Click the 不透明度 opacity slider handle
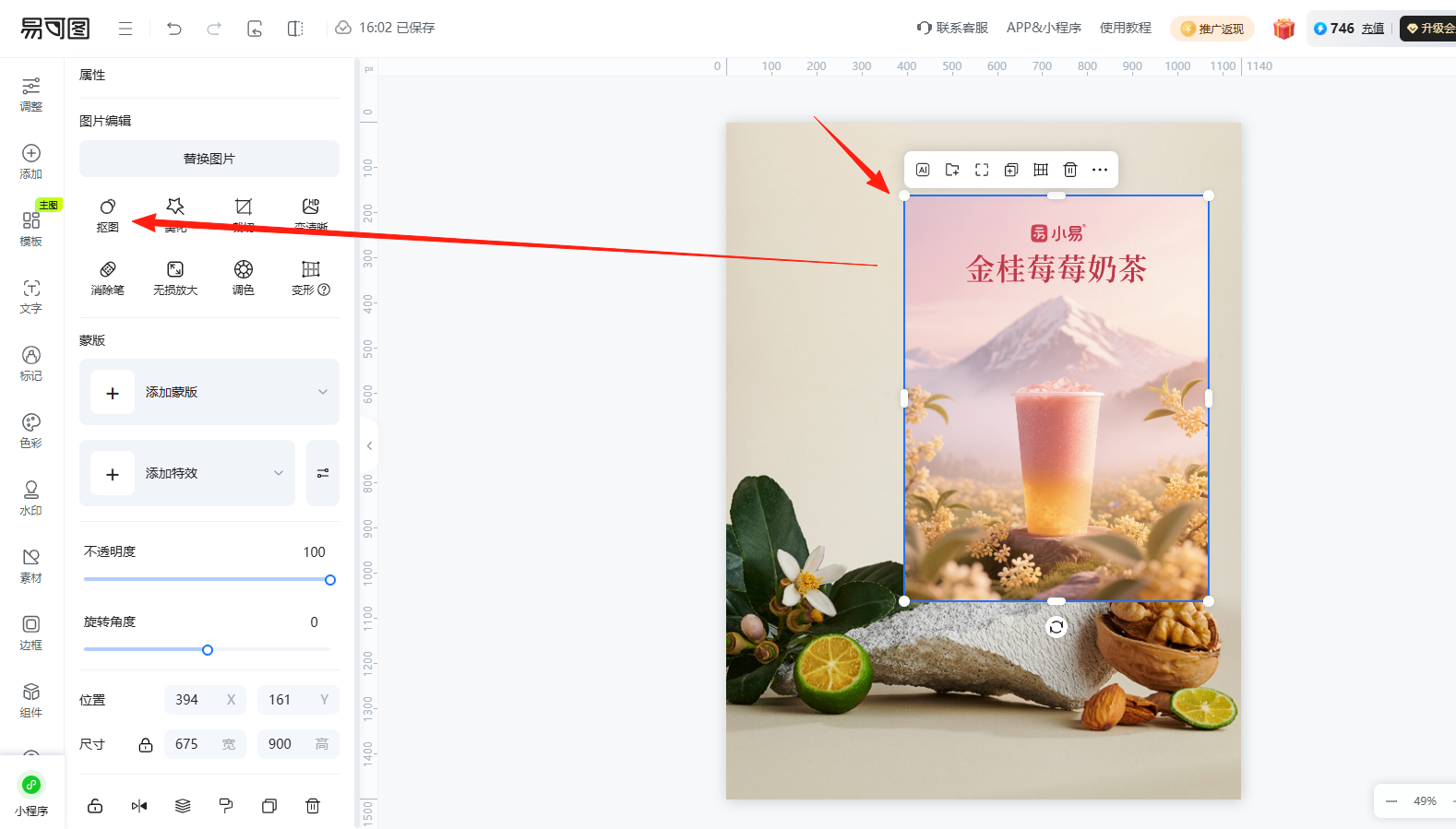The image size is (1456, 829). tap(330, 580)
